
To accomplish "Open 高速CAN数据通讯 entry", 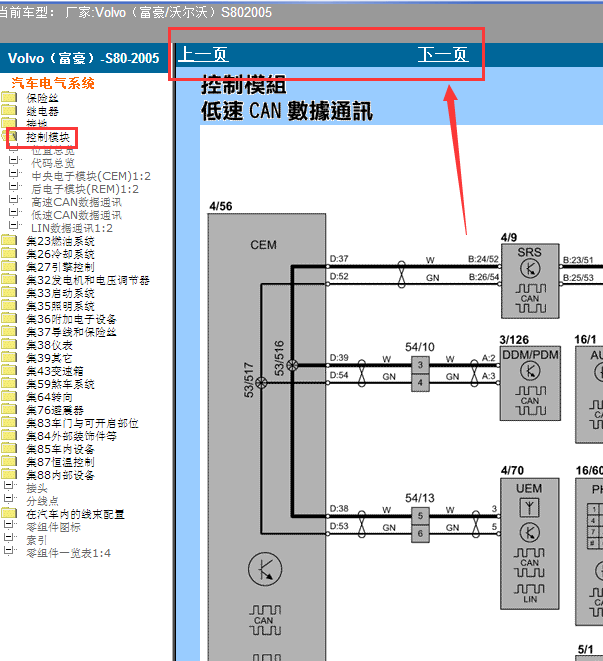I will [x=76, y=202].
